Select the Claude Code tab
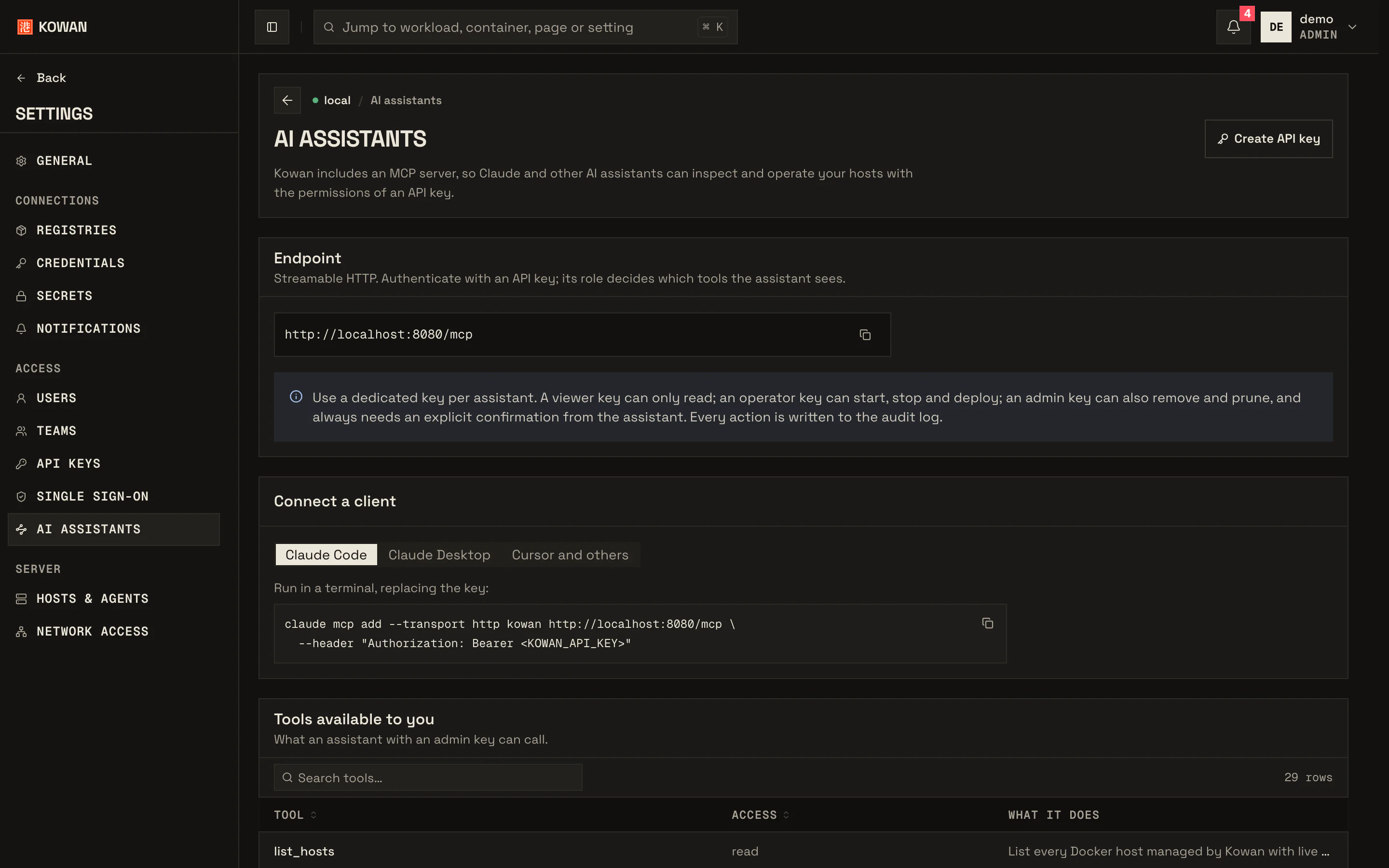Image resolution: width=1389 pixels, height=868 pixels. pos(326,555)
